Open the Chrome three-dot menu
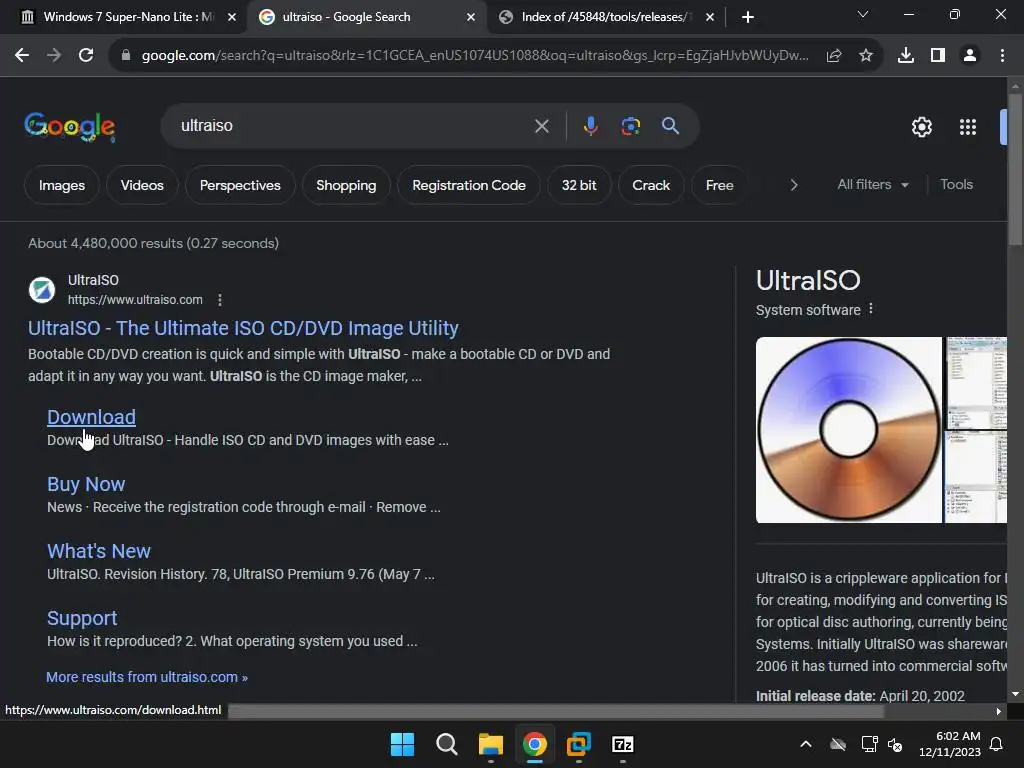Viewport: 1024px width, 768px height. 1002,56
